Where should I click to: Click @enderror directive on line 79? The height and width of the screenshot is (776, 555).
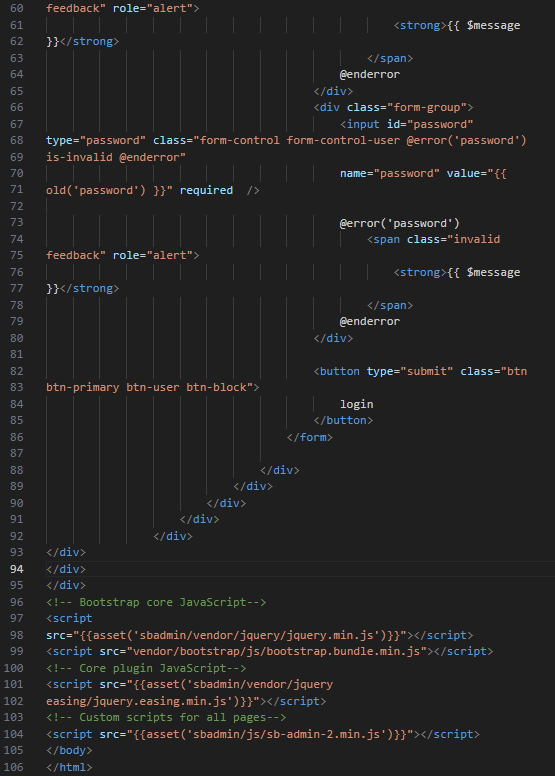click(x=370, y=321)
